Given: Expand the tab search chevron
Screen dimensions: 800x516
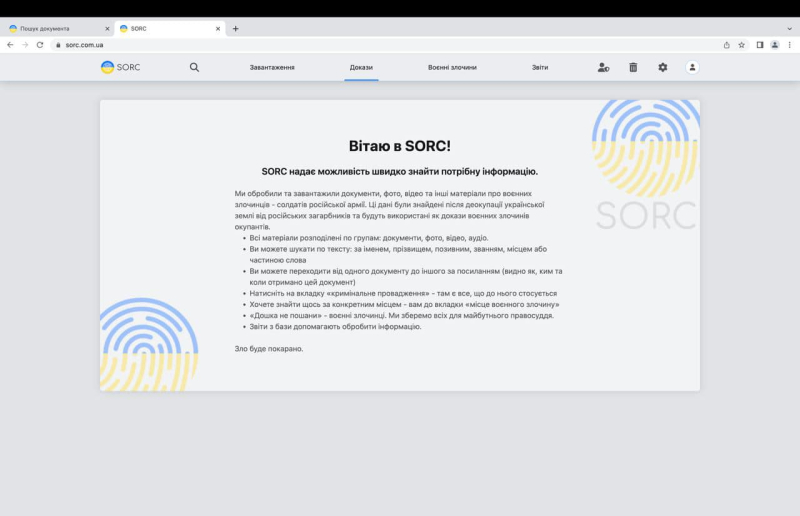Looking at the screenshot, I should [x=789, y=29].
